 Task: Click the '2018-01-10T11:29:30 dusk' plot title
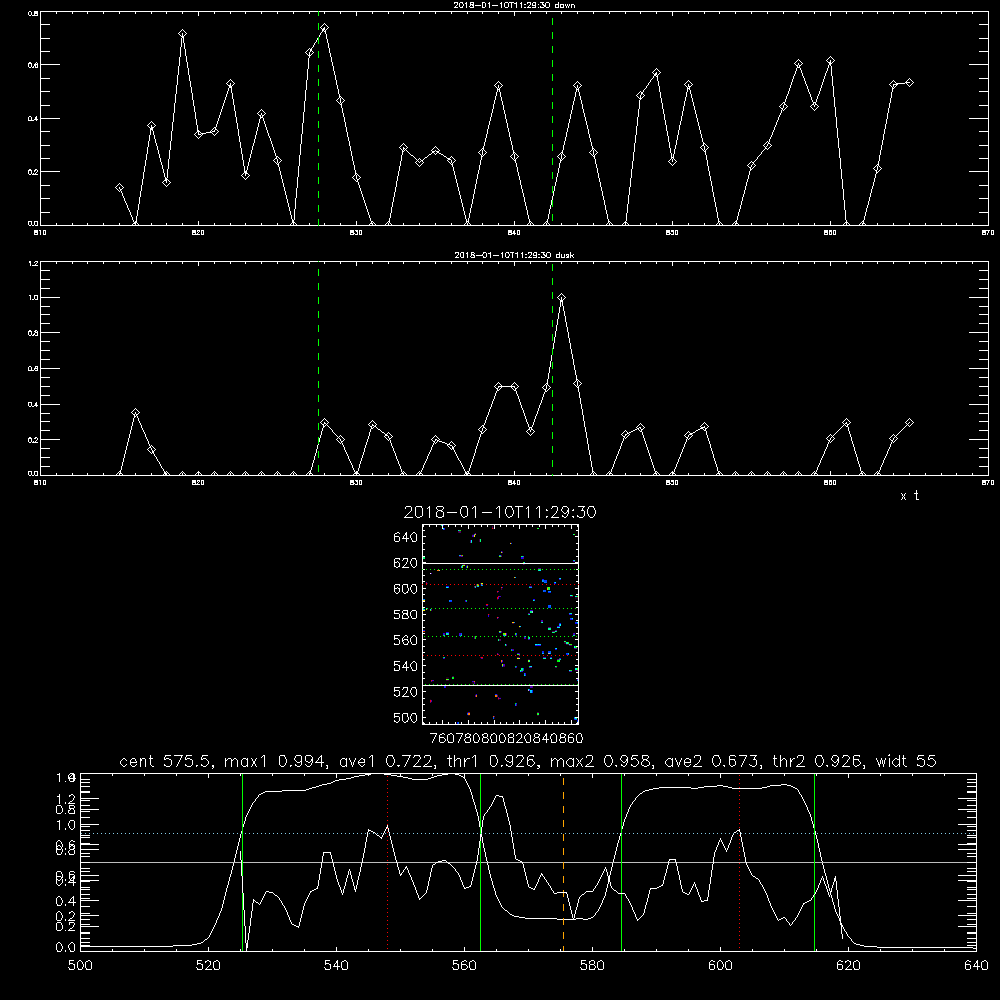tap(514, 255)
